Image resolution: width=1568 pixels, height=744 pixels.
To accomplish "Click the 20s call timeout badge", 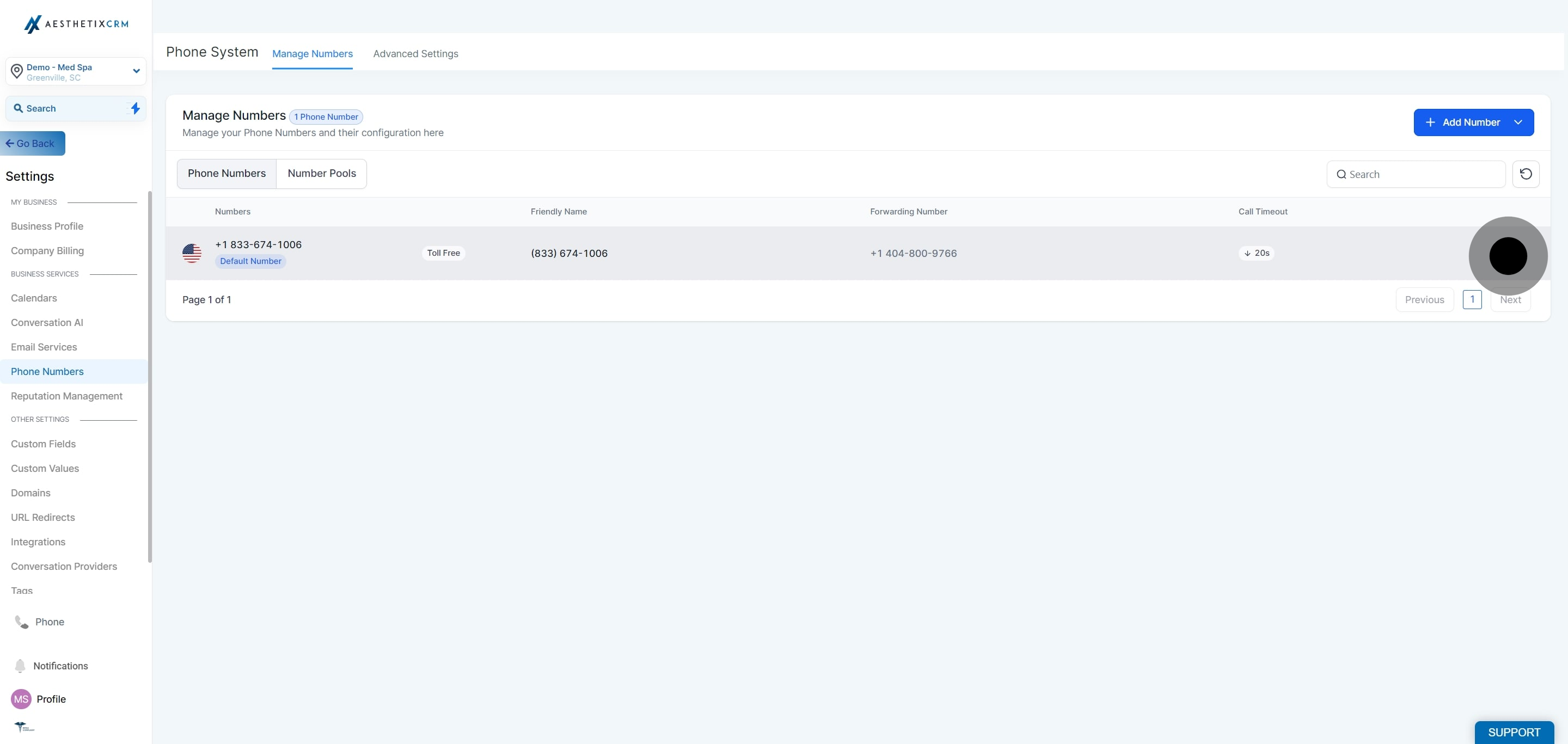I will (x=1257, y=253).
